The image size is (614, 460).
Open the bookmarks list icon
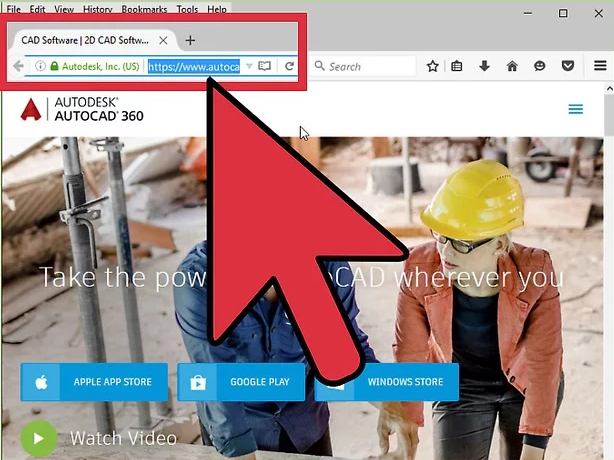click(x=457, y=67)
